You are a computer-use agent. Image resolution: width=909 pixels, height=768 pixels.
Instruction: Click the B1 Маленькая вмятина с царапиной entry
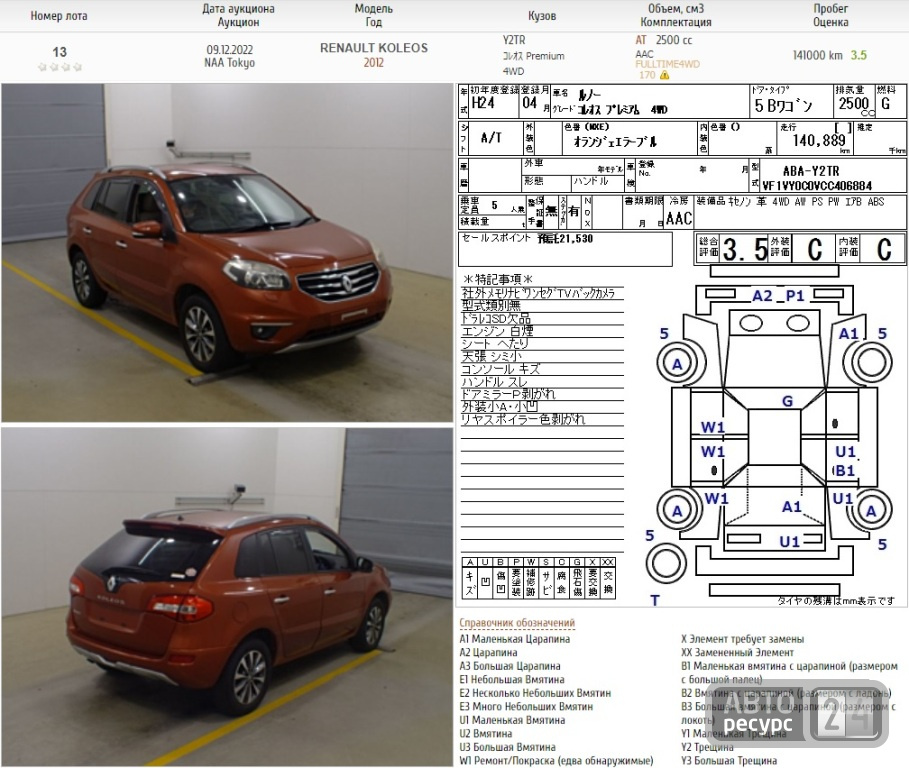[789, 673]
